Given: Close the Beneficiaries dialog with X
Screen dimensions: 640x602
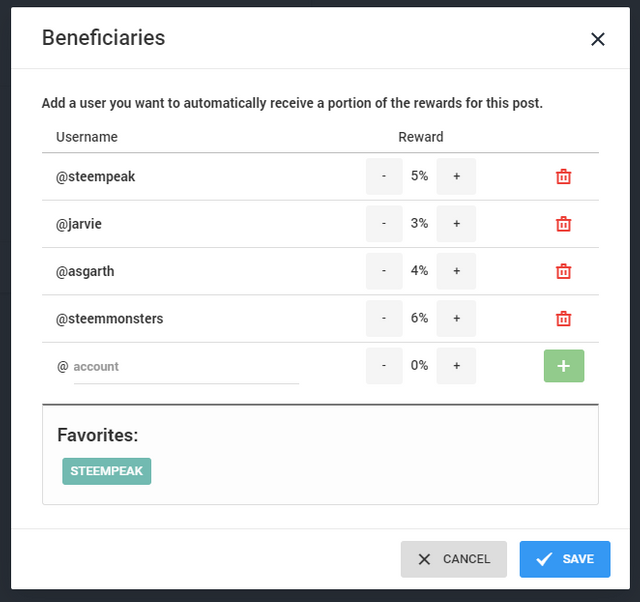Looking at the screenshot, I should coord(598,39).
